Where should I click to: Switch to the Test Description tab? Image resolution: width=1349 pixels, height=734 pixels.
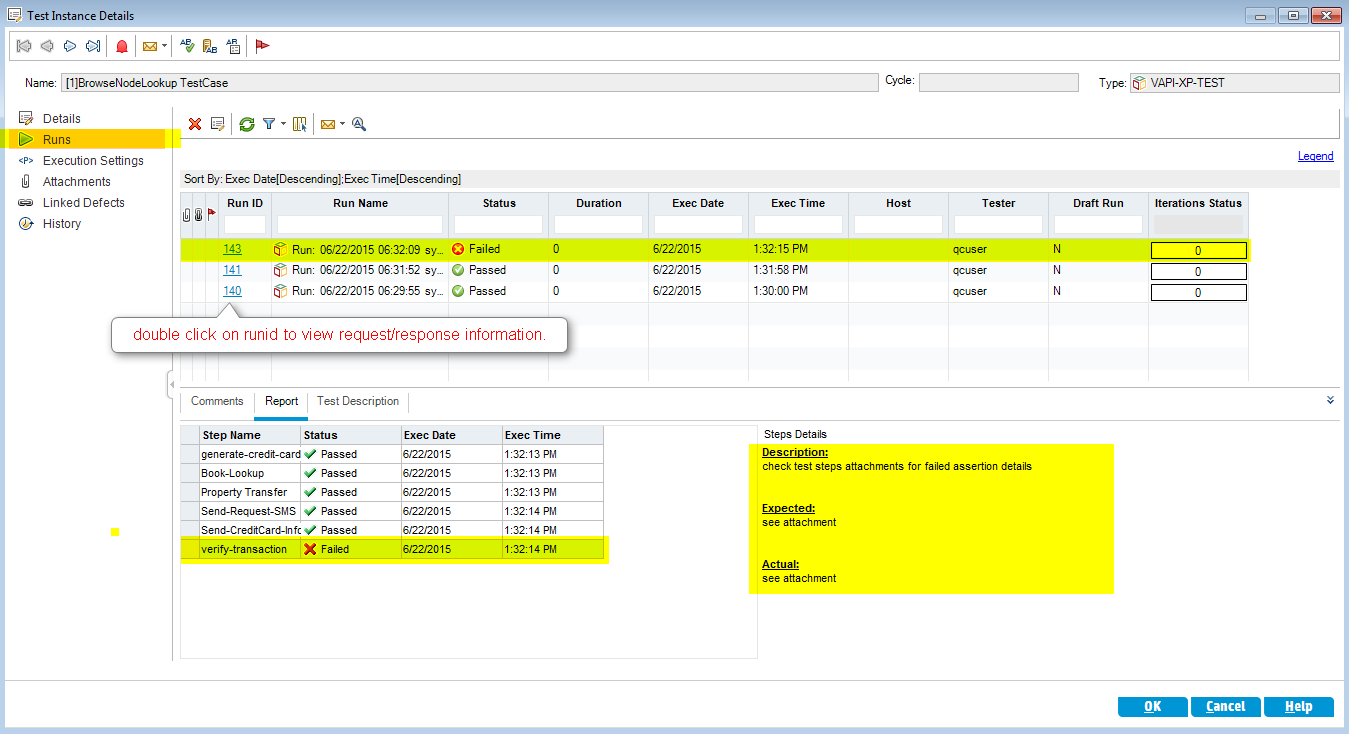click(x=357, y=401)
